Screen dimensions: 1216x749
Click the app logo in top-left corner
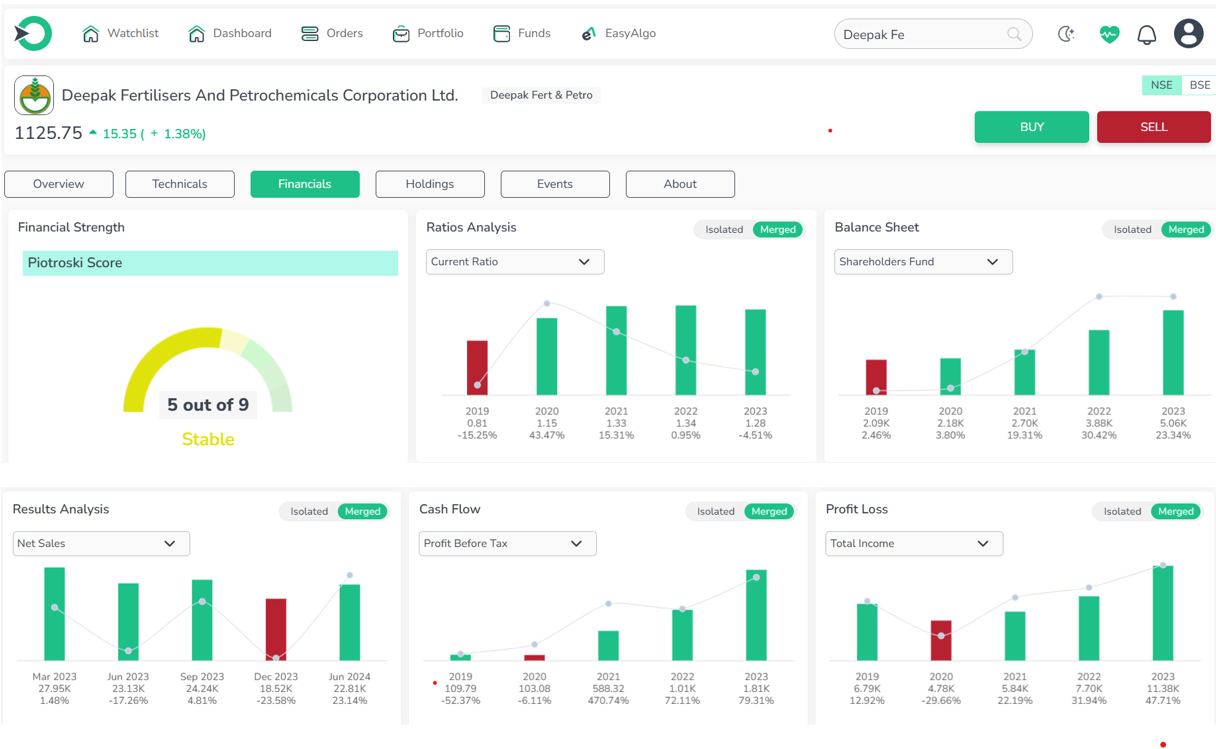[33, 34]
